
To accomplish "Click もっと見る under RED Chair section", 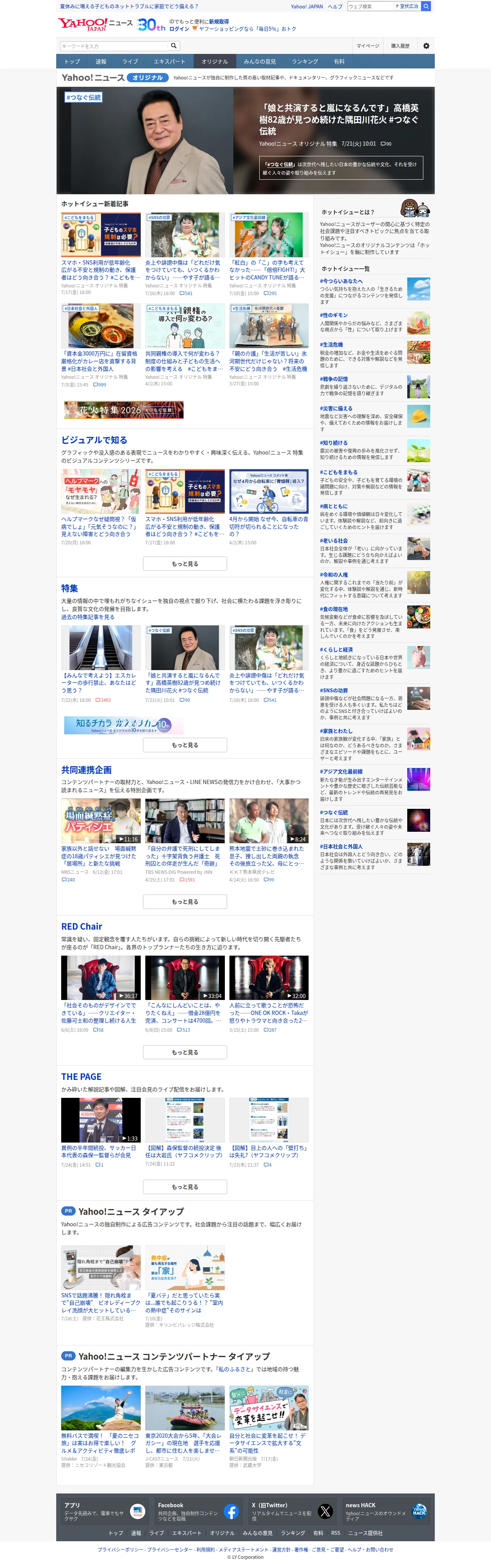I will 185,1052.
